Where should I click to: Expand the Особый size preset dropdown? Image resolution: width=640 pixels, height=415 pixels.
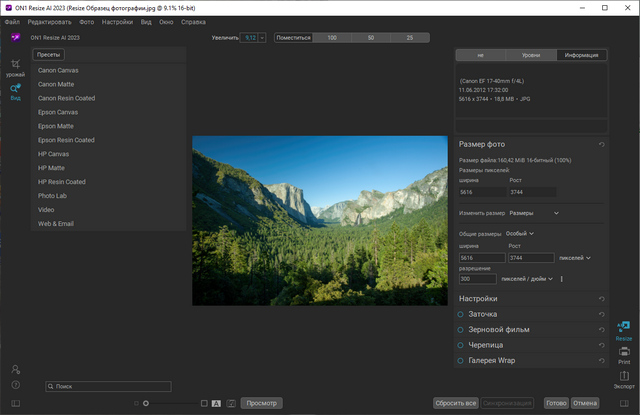pyautogui.click(x=520, y=233)
